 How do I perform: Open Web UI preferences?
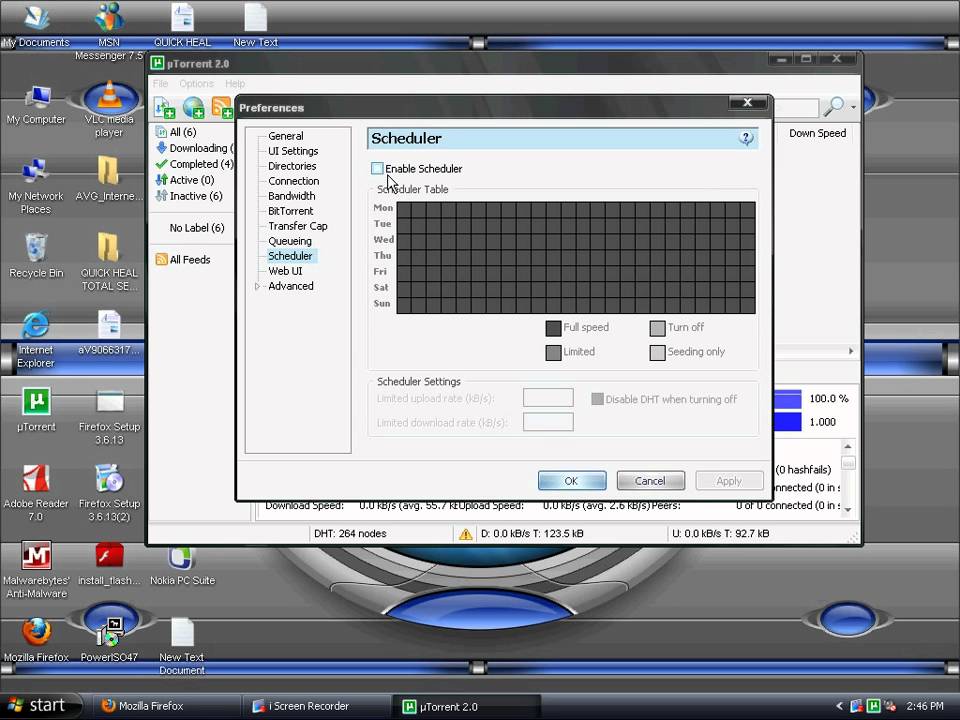(285, 271)
